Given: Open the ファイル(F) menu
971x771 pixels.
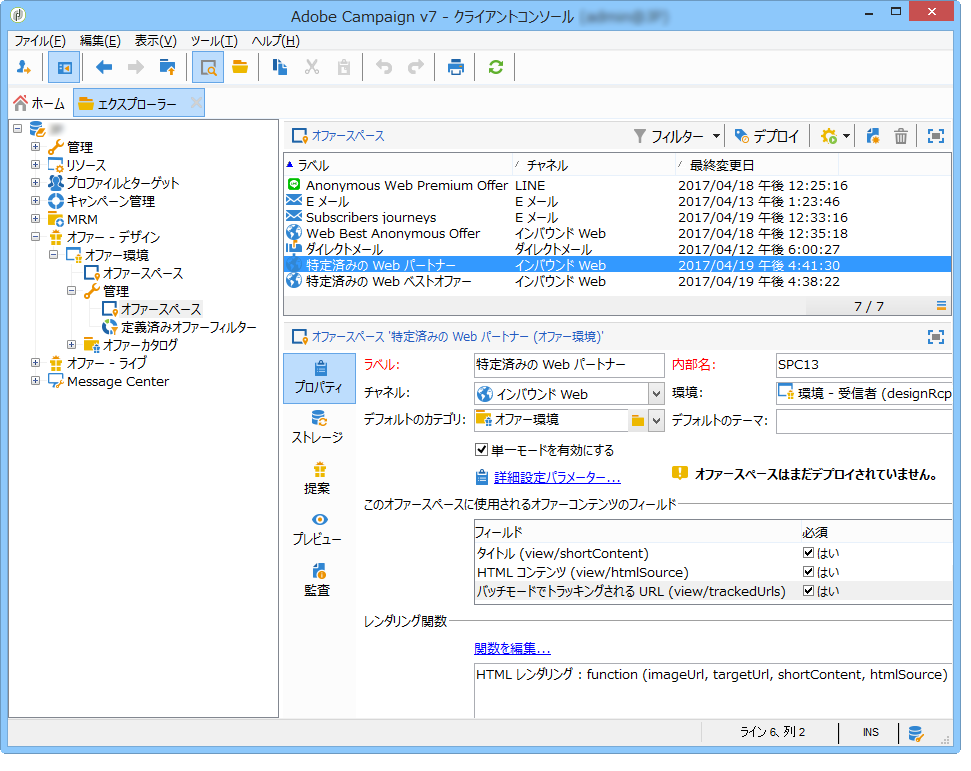Looking at the screenshot, I should (40, 41).
